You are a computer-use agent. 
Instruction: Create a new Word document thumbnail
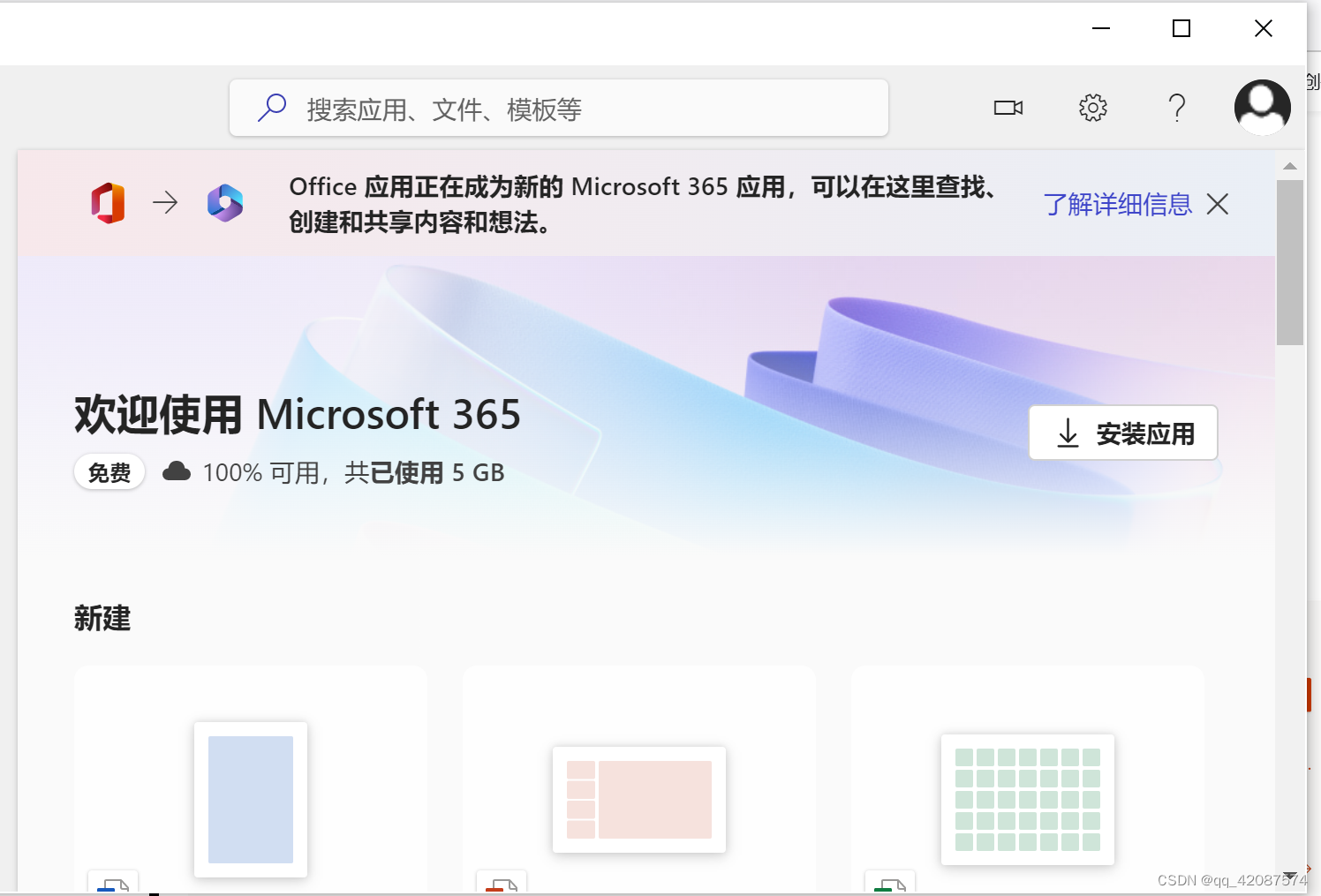coord(251,799)
